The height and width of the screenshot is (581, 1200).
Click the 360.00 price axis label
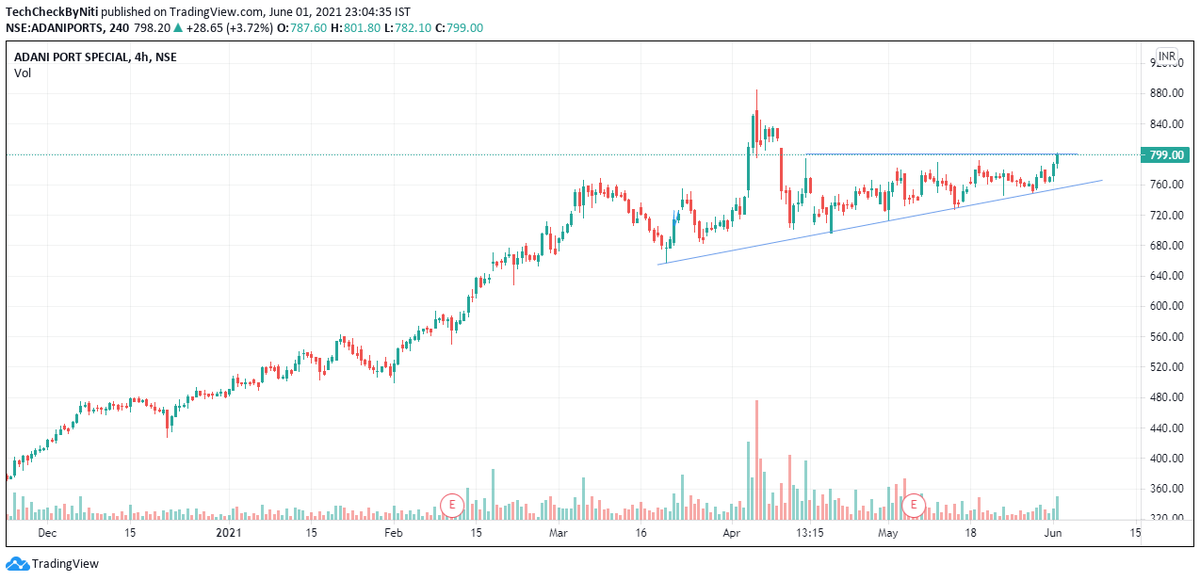click(1166, 489)
